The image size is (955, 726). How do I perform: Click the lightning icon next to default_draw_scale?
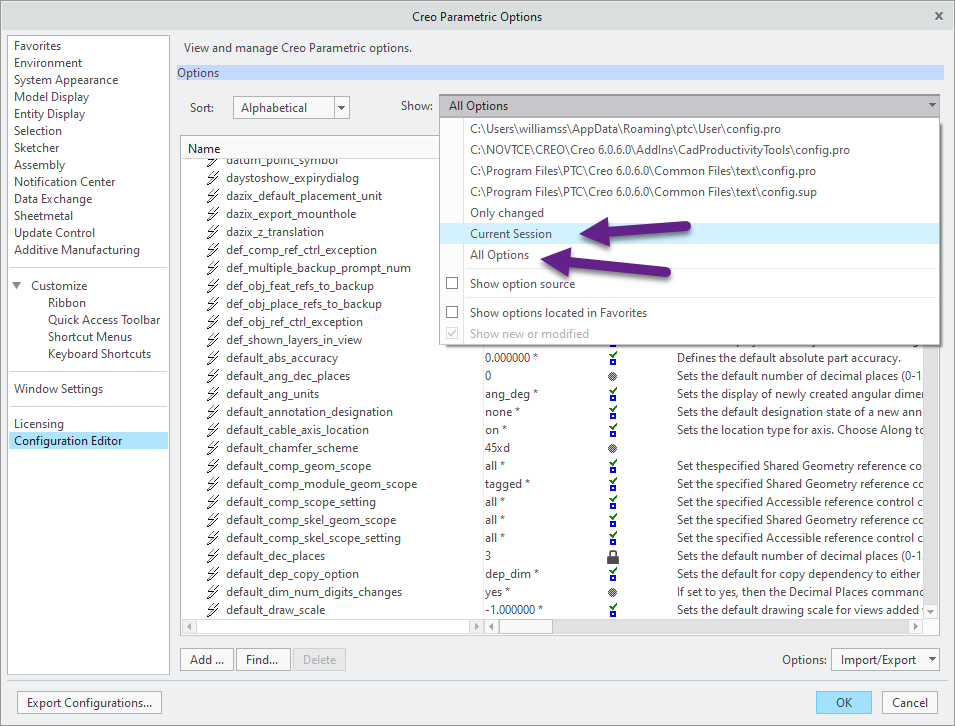212,610
